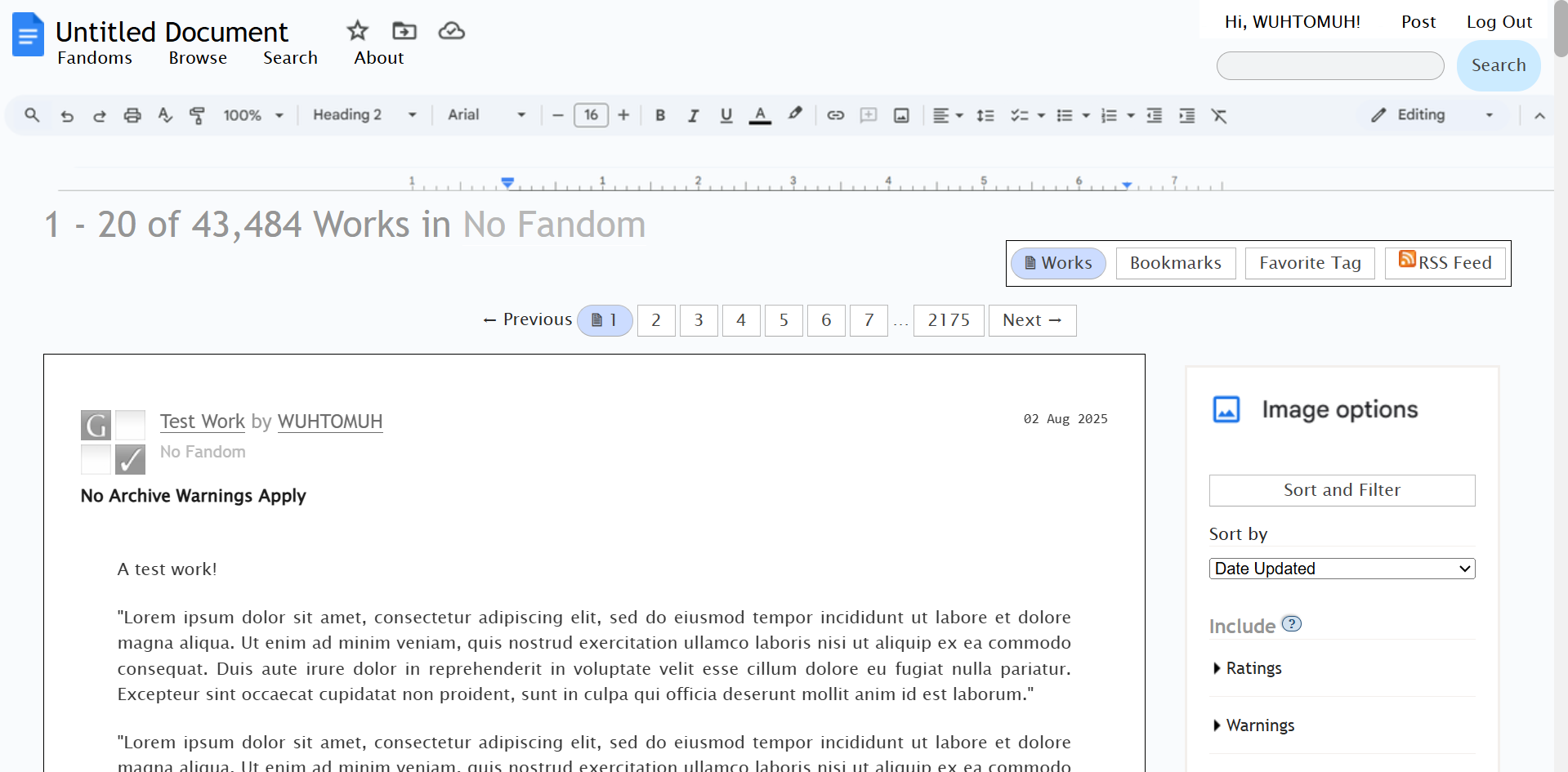Open the text alignment dropdown

tap(948, 115)
